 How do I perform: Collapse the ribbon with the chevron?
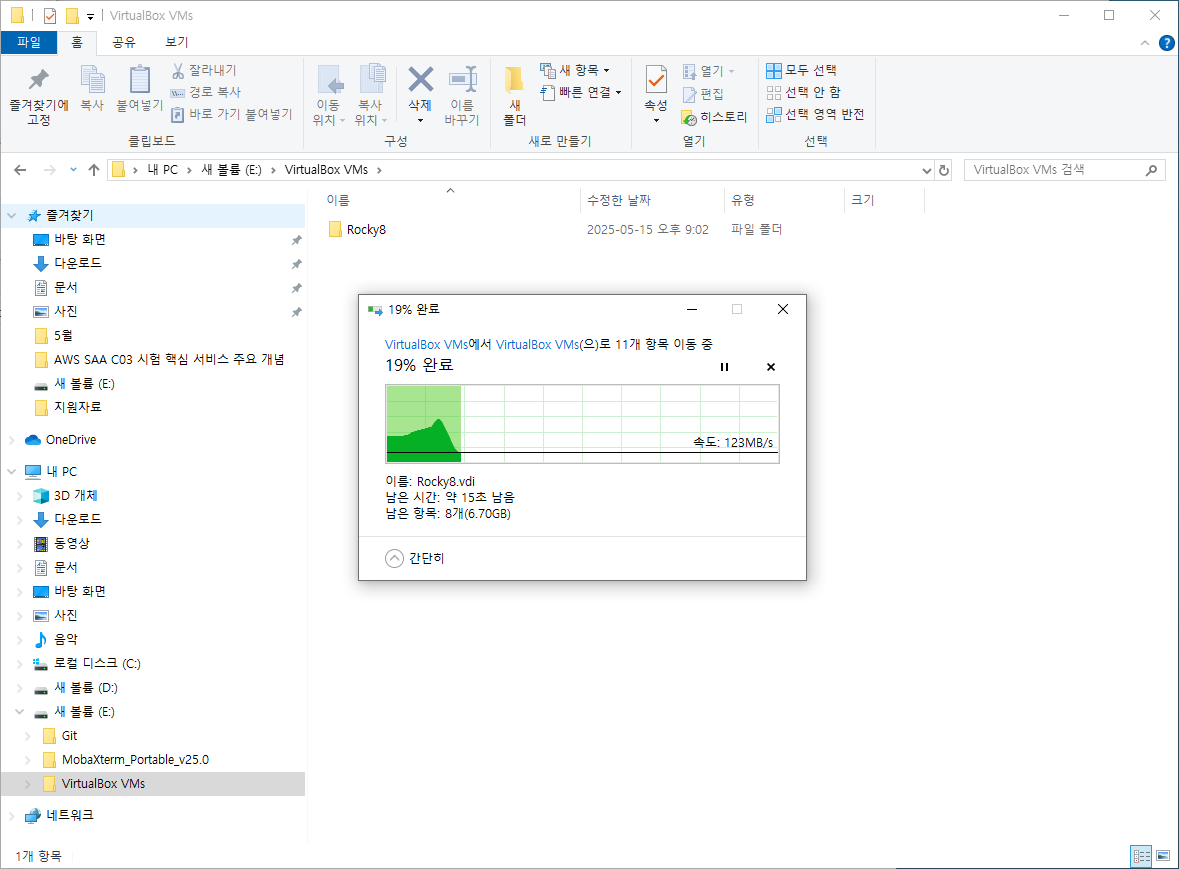click(x=1144, y=43)
